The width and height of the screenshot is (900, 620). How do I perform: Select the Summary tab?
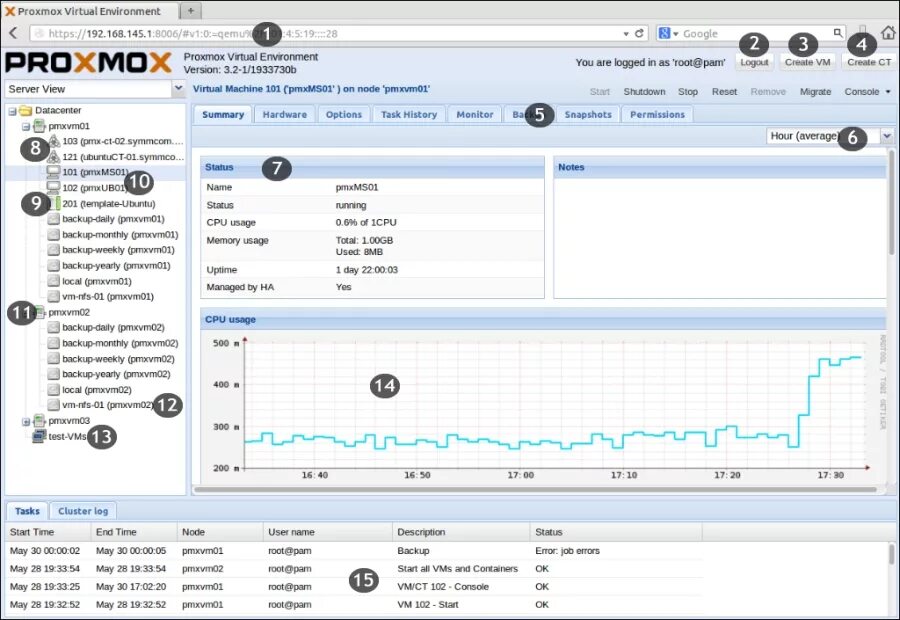tap(223, 115)
